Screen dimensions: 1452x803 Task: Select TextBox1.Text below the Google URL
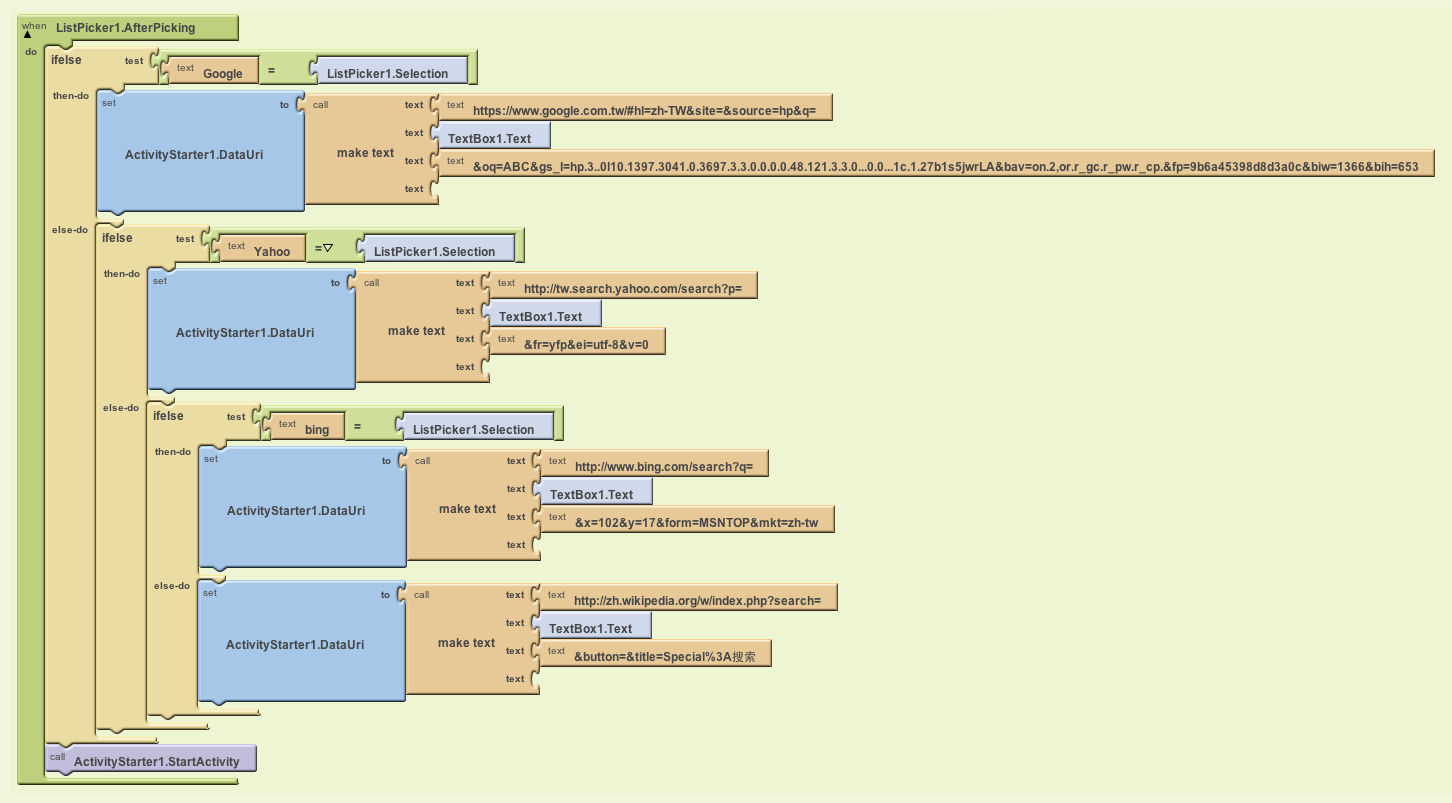(491, 135)
